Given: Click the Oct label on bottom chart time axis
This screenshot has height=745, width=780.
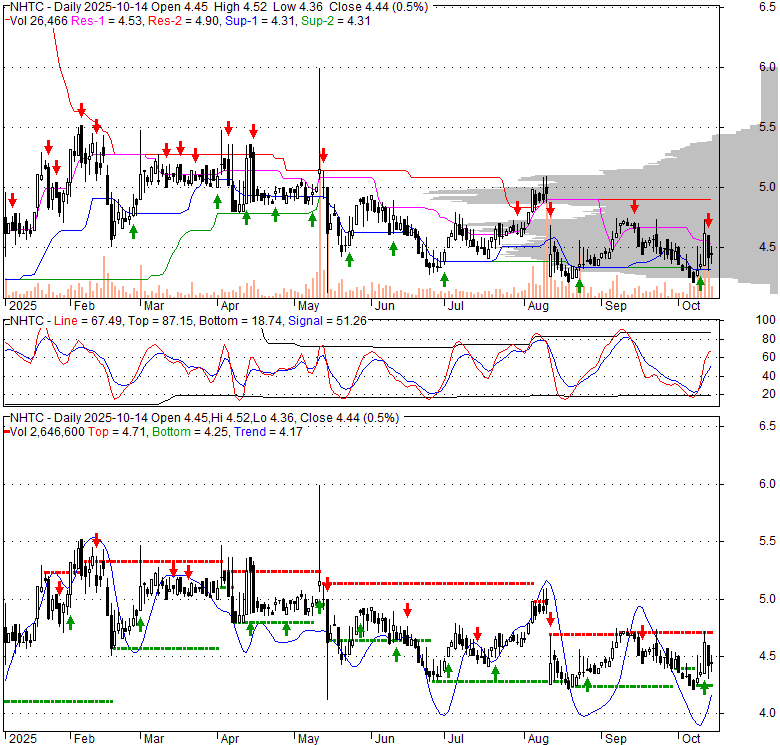Looking at the screenshot, I should (691, 739).
